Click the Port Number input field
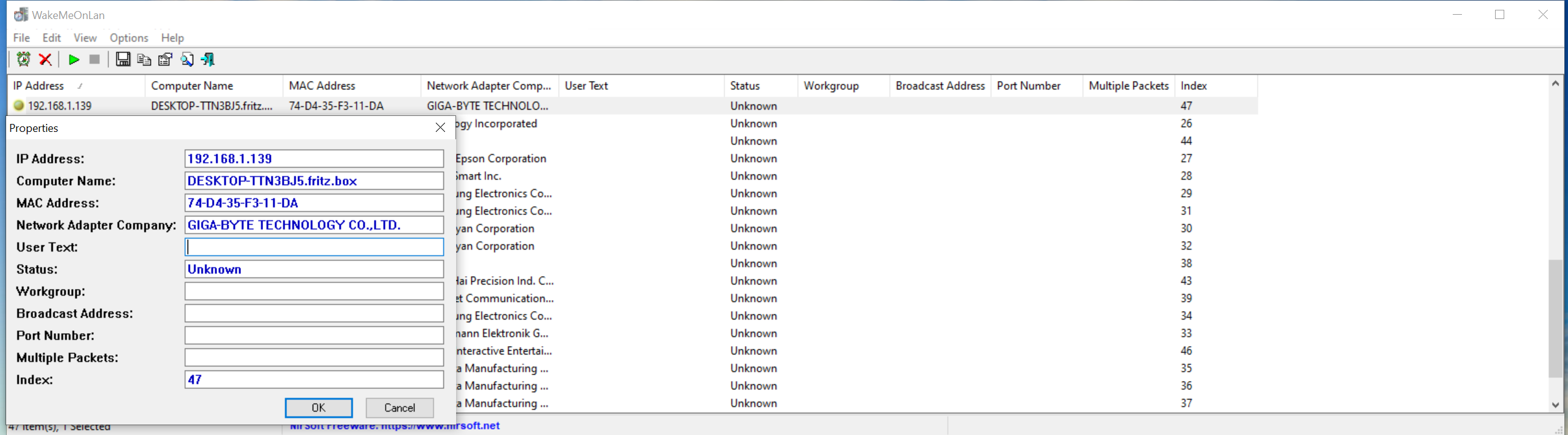The height and width of the screenshot is (435, 1568). (314, 336)
